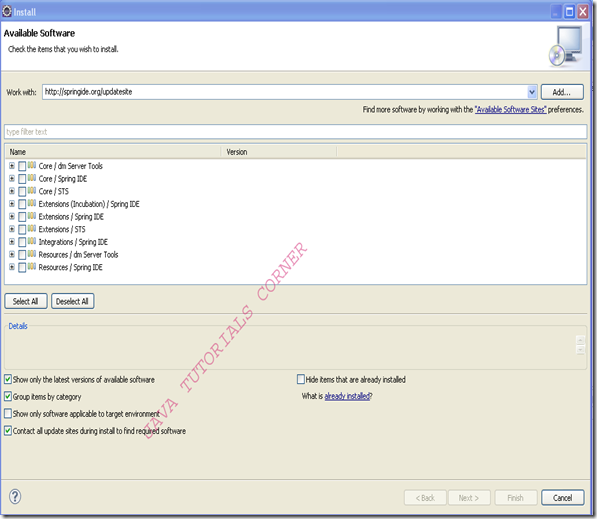This screenshot has height=519, width=597.
Task: Toggle Show only the latest versions checkbox
Action: [x=8, y=379]
